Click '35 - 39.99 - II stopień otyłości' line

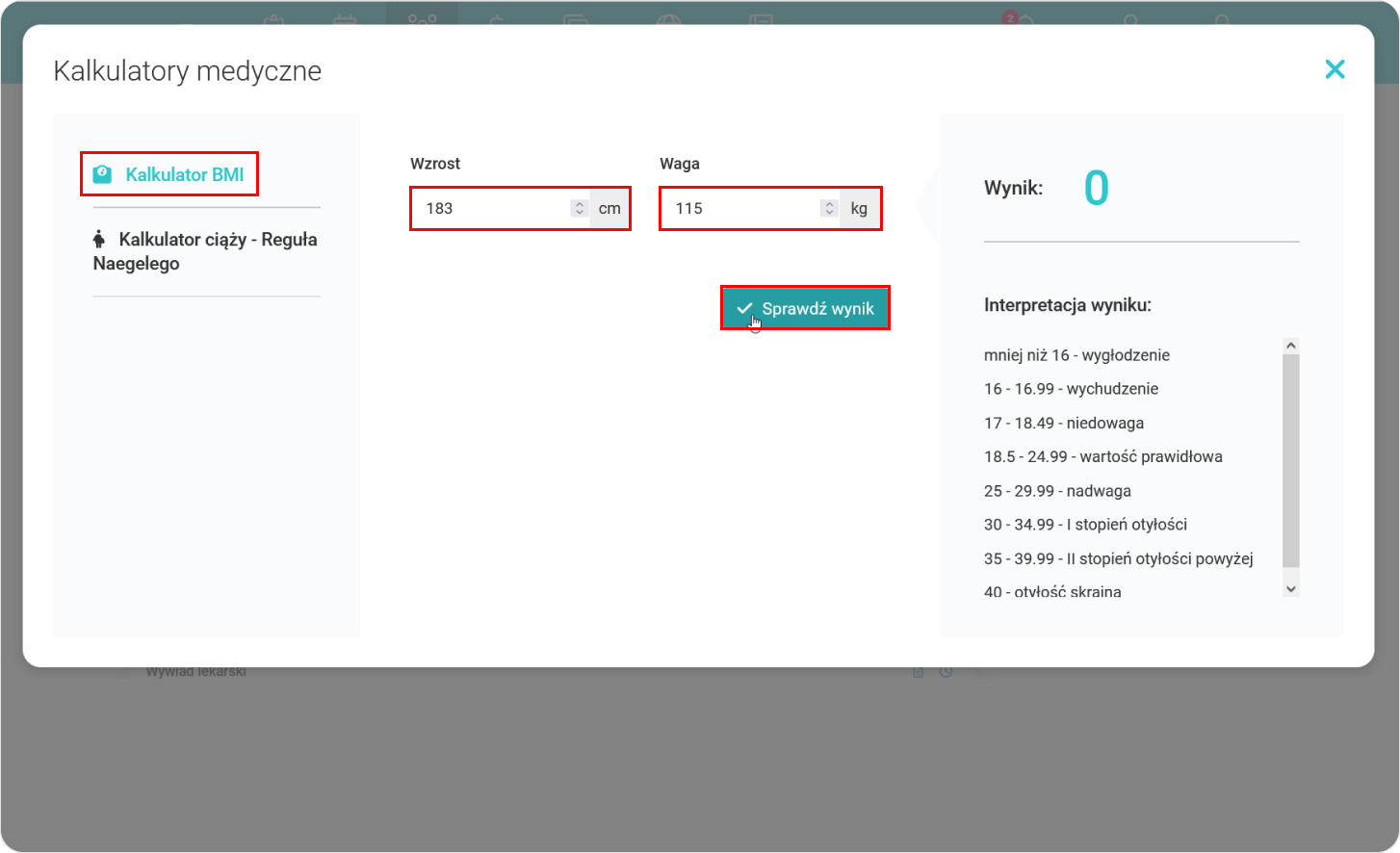(1119, 558)
